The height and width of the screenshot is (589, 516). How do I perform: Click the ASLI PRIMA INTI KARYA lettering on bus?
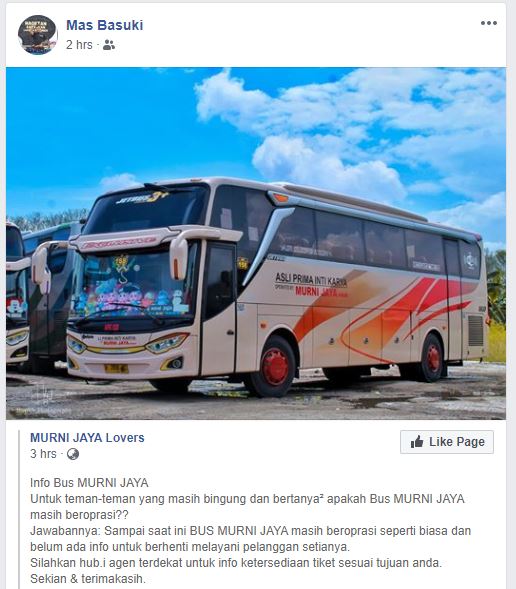[311, 279]
